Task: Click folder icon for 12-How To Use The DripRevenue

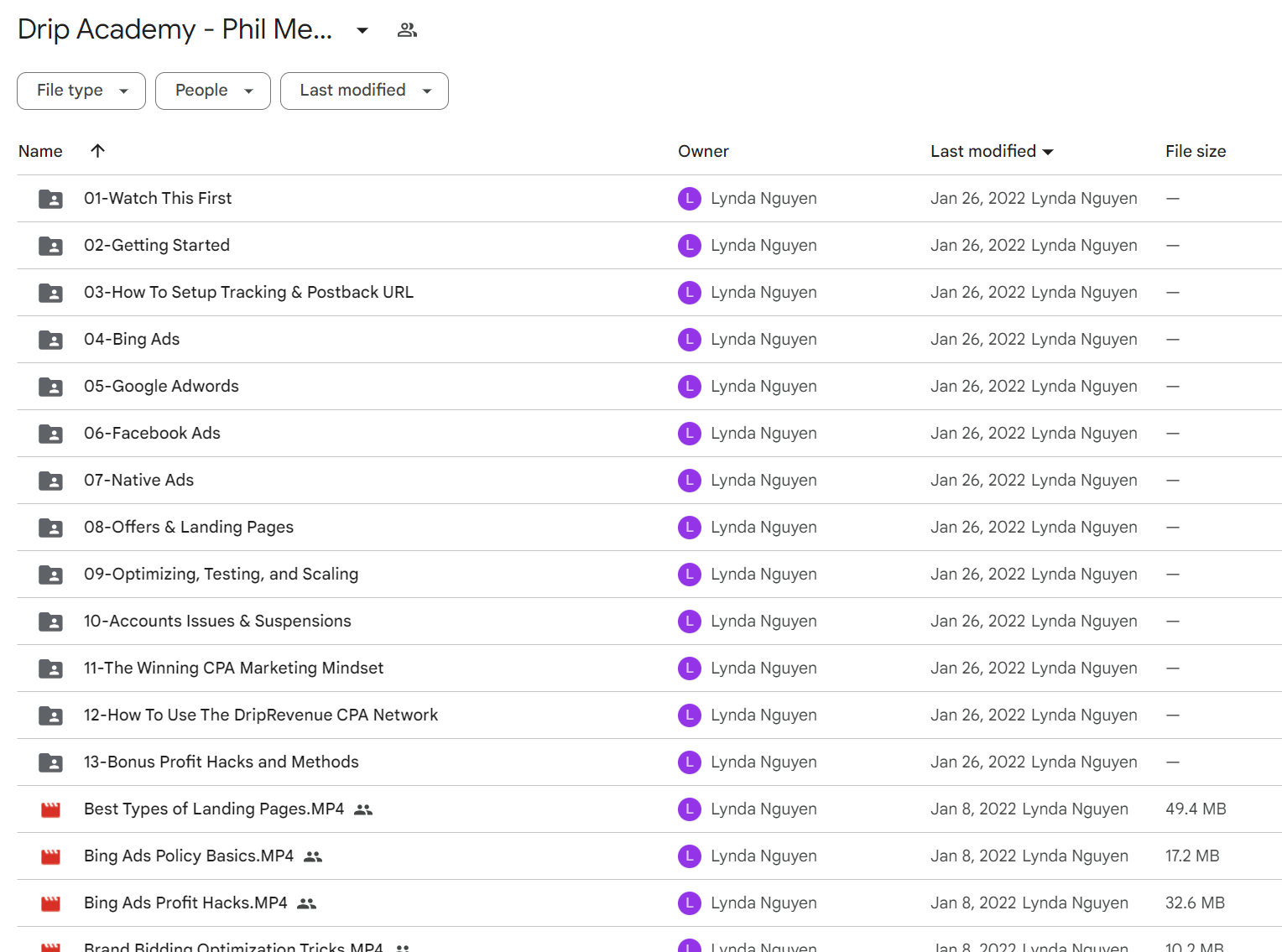Action: click(x=50, y=715)
